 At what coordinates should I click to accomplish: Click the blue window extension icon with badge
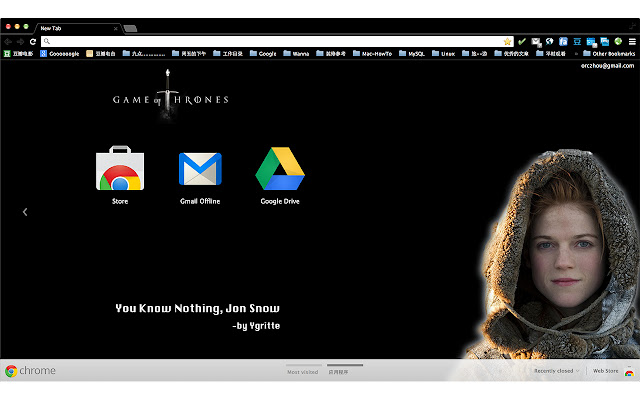(591, 42)
